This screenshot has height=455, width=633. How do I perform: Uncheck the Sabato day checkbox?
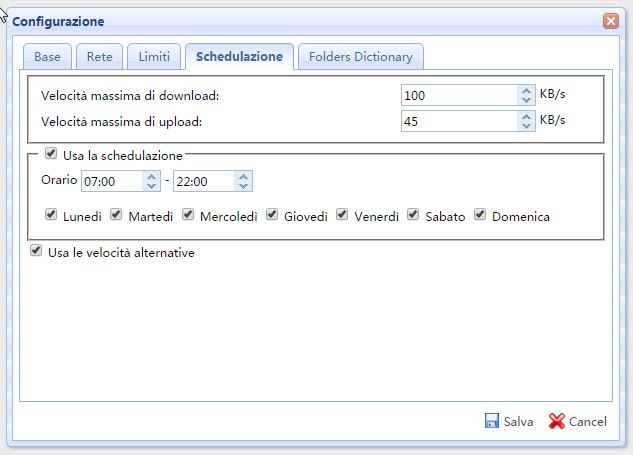[x=412, y=215]
